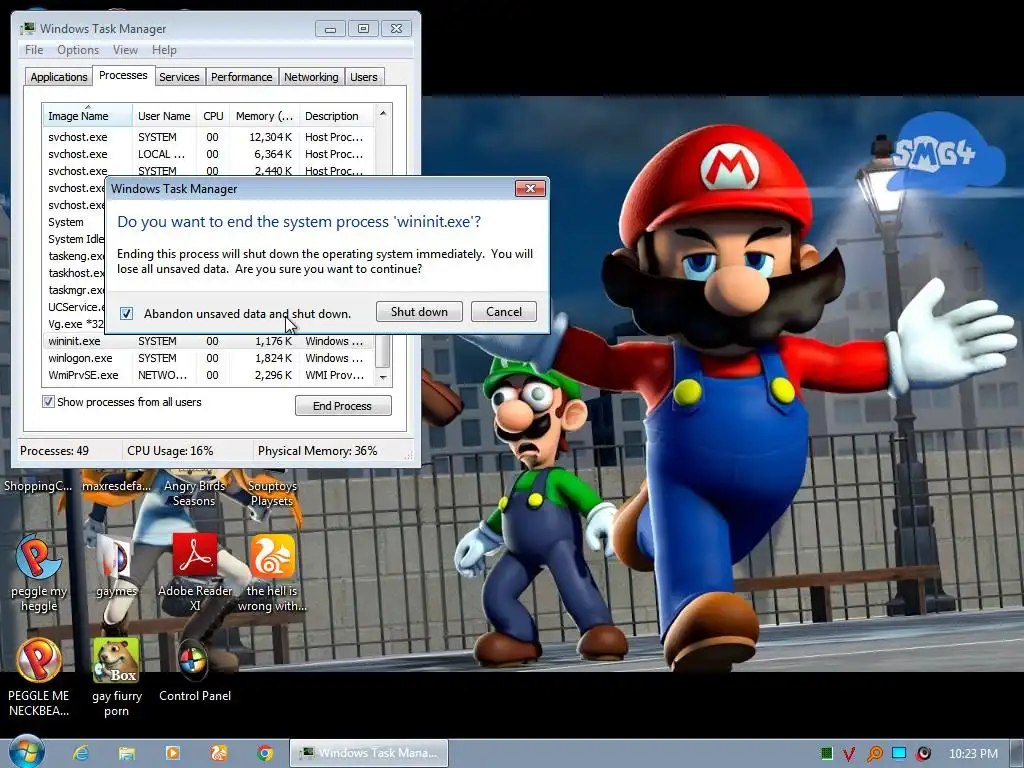Viewport: 1024px width, 768px height.
Task: Toggle 'Show processes from all users' checkbox
Action: [48, 402]
